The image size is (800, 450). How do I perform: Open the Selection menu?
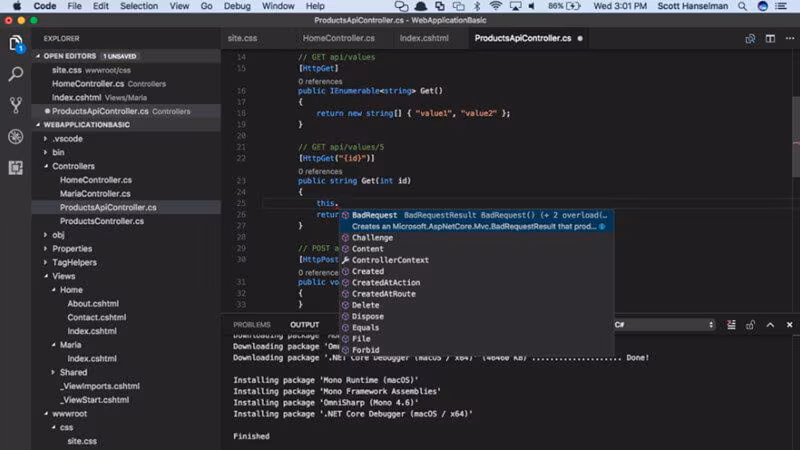[x=139, y=6]
